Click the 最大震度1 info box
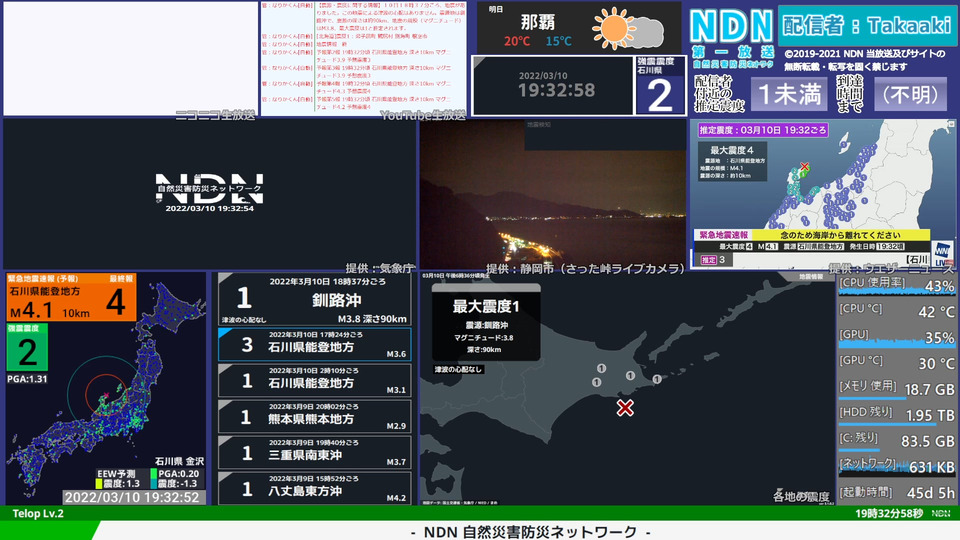 click(x=486, y=323)
